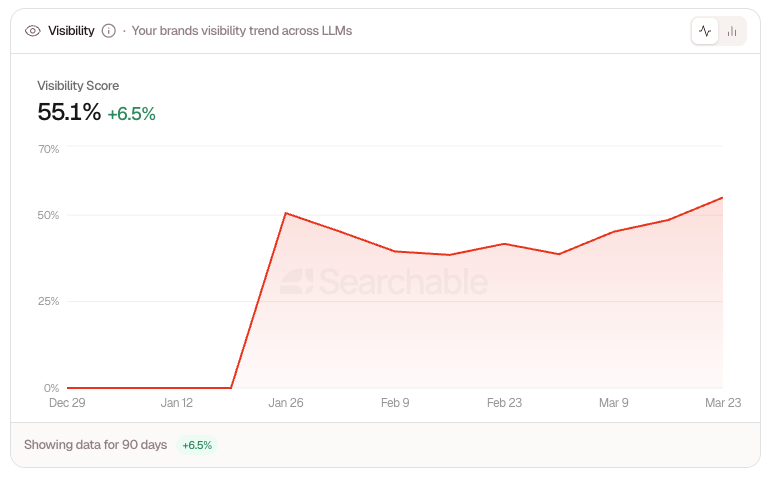
Task: Select the Jan 26 peak on the chart line
Action: click(286, 213)
